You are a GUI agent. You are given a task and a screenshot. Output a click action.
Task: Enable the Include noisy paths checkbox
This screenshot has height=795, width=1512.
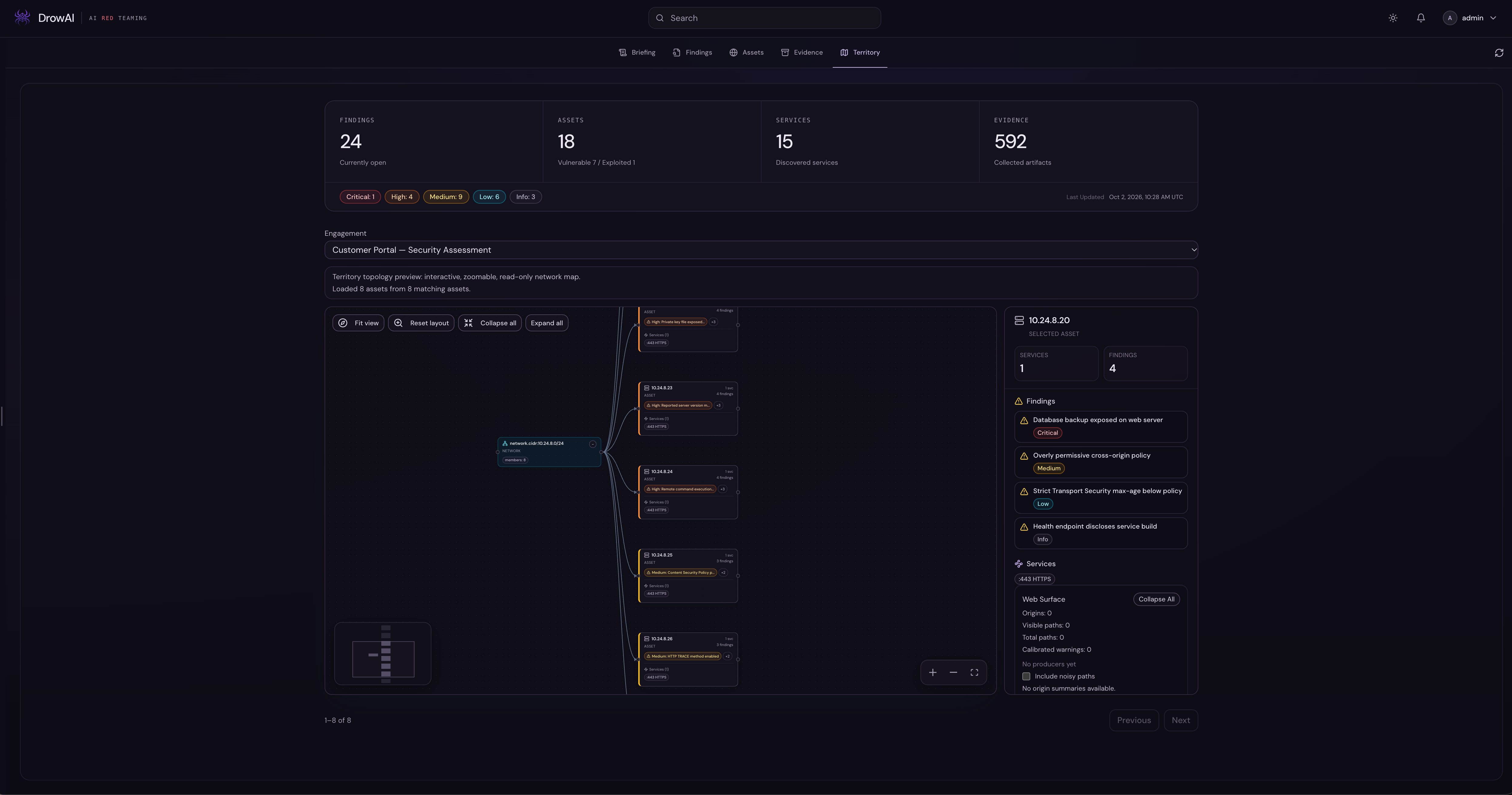1027,676
